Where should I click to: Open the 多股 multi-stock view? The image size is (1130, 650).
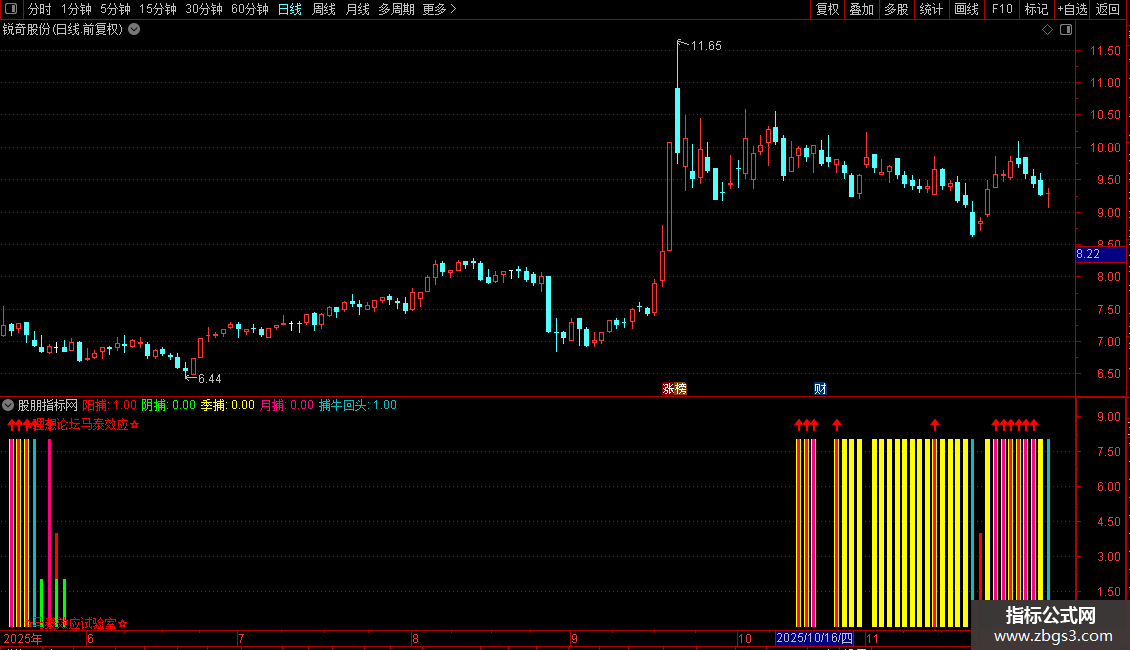coord(896,9)
